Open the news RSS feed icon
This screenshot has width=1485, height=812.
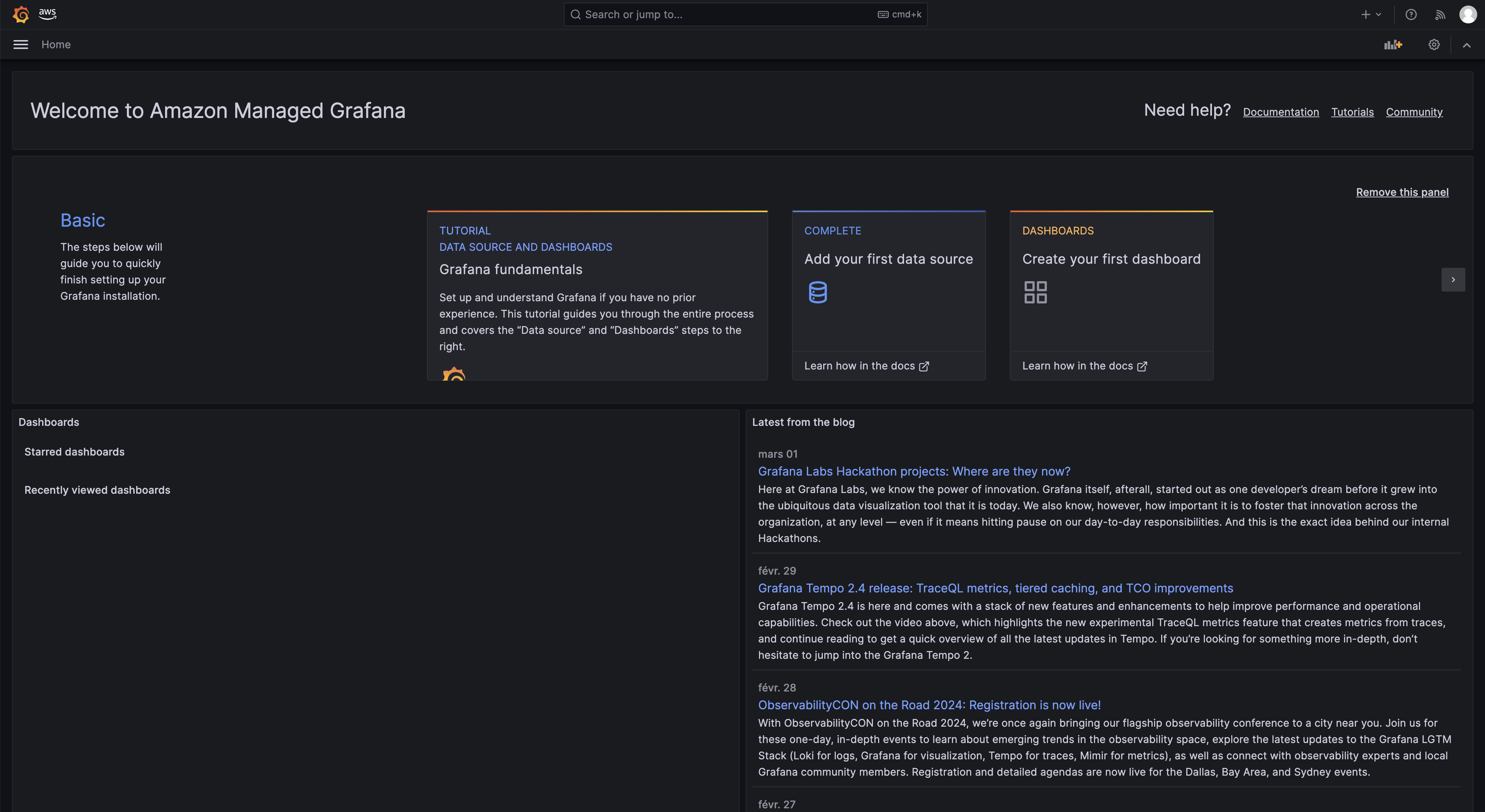(1440, 14)
